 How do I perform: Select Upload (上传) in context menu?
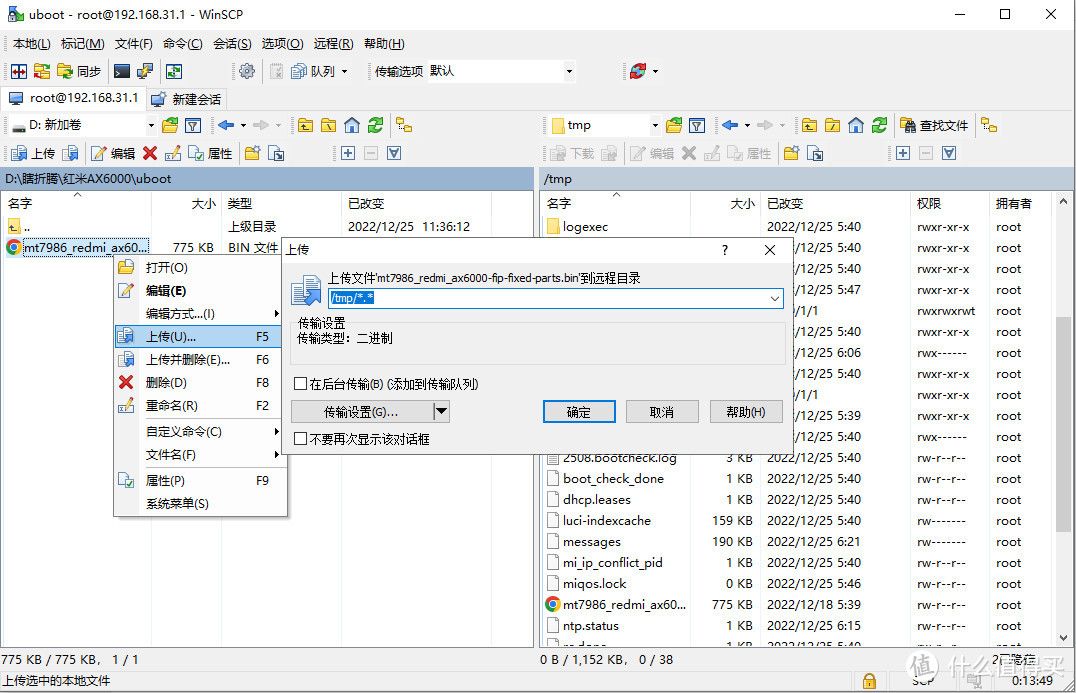pos(197,336)
